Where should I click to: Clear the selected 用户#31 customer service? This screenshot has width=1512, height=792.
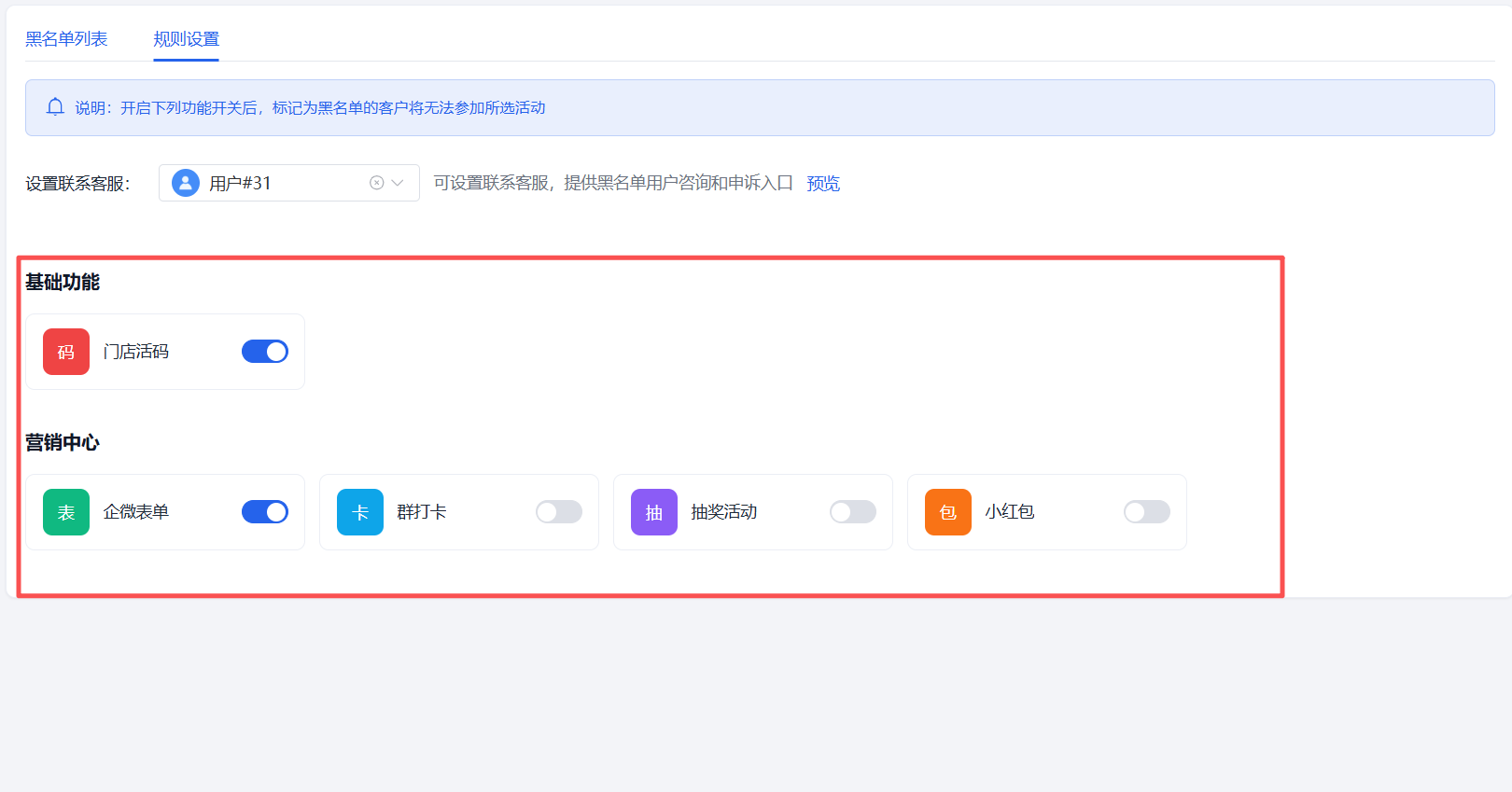[377, 183]
